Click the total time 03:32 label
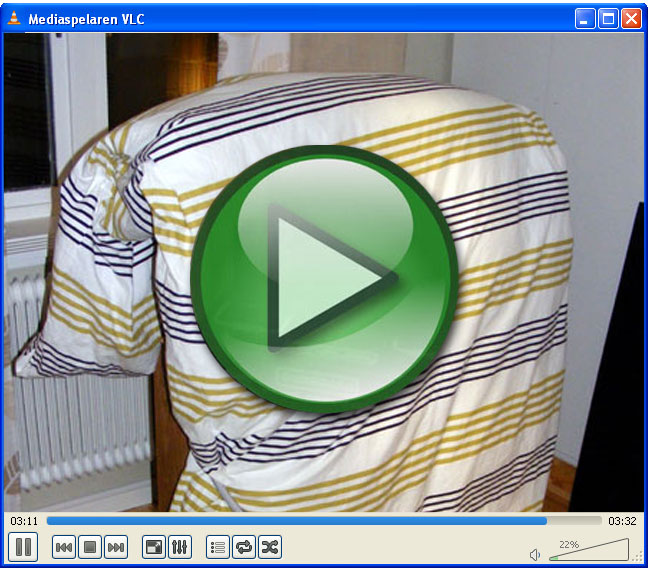648x568 pixels. (x=622, y=521)
